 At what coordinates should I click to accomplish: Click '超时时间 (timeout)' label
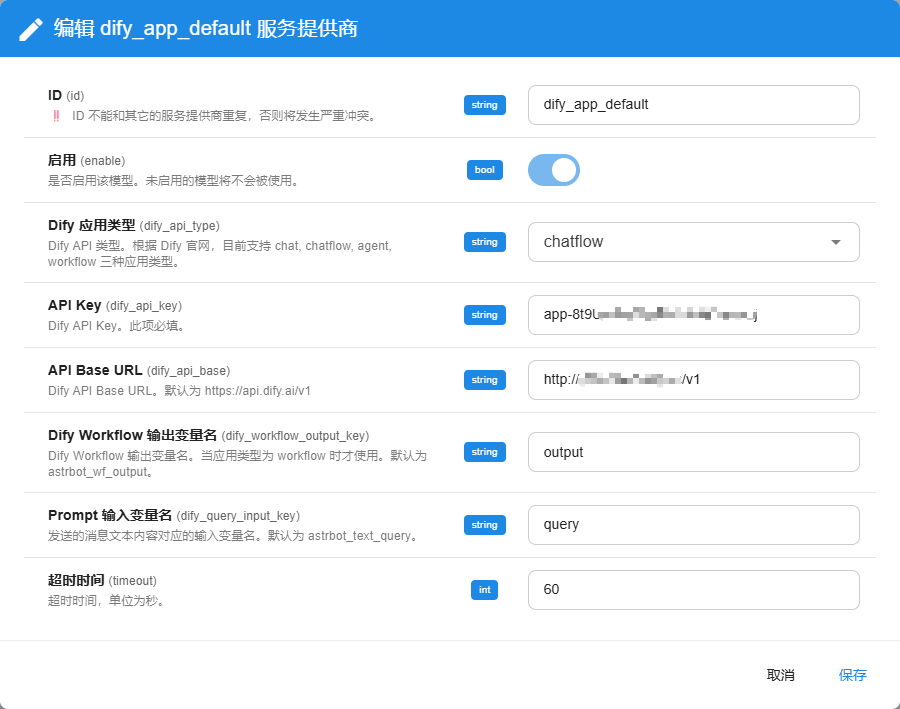click(102, 580)
